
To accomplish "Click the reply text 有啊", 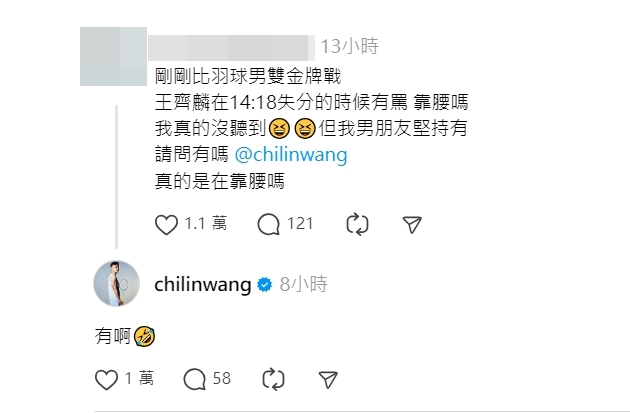I will [113, 335].
